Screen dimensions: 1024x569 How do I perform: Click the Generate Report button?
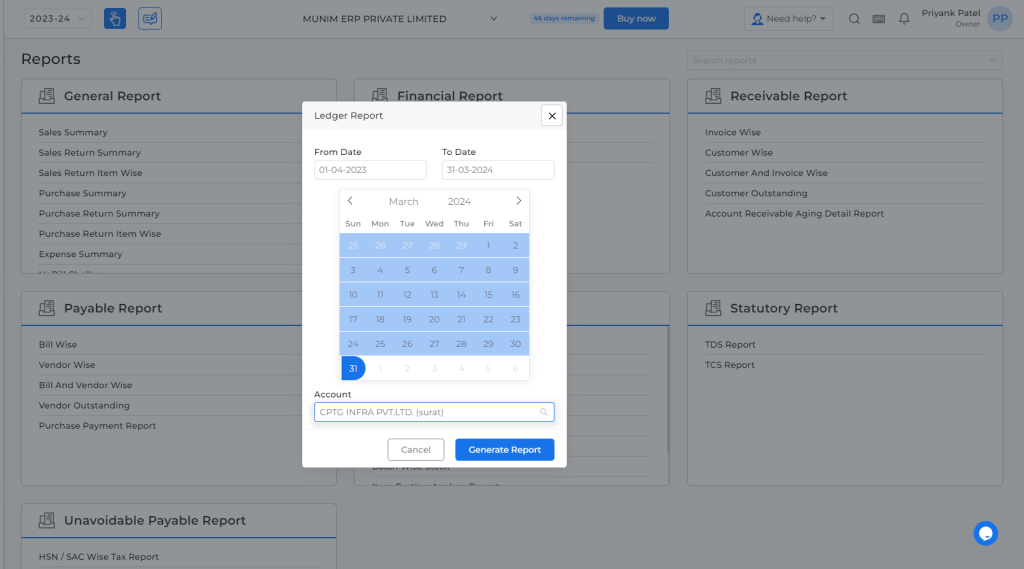pyautogui.click(x=505, y=449)
